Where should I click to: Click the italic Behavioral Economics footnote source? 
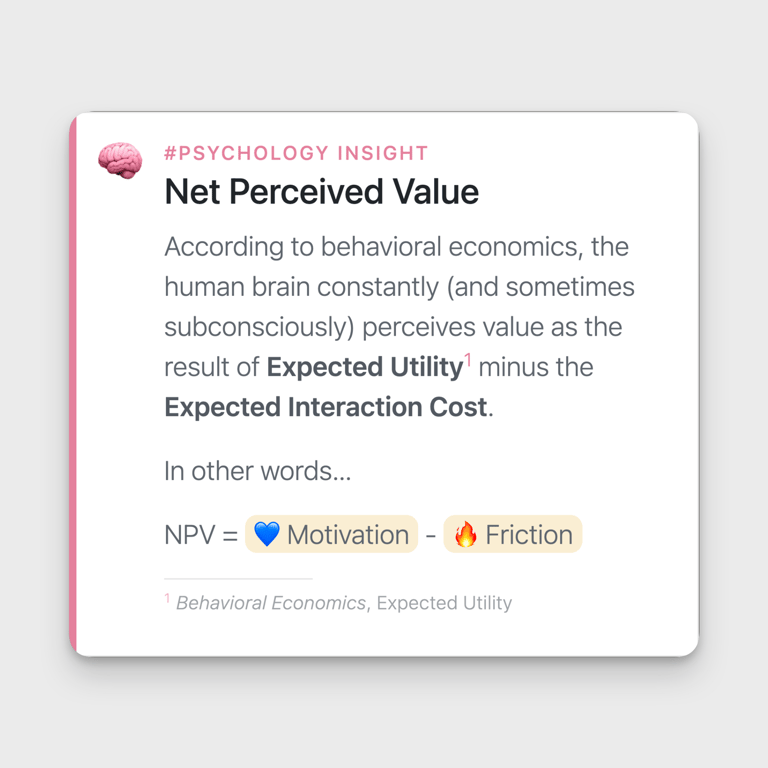click(271, 603)
